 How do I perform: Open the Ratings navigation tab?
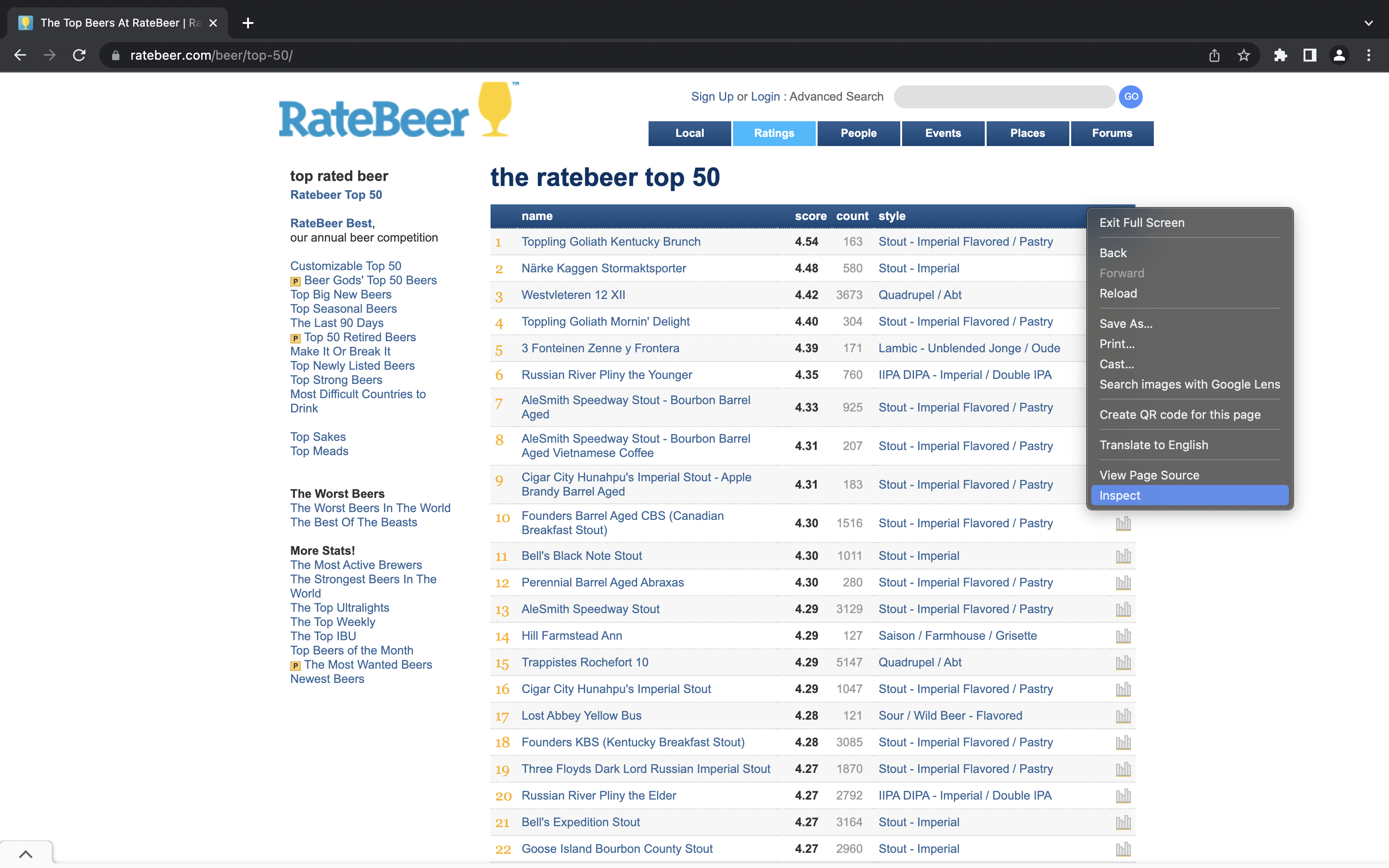774,133
